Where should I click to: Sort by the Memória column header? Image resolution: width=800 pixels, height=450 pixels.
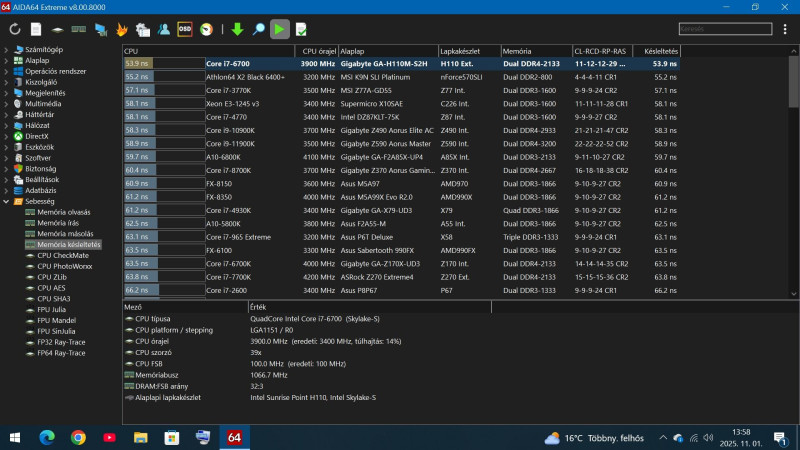pos(537,51)
